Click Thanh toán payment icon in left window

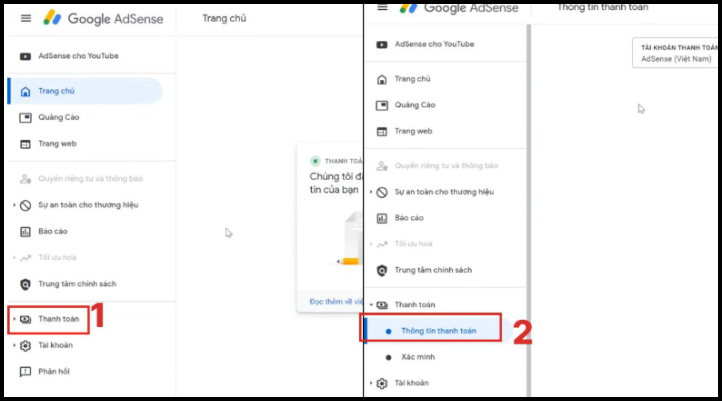pyautogui.click(x=25, y=319)
